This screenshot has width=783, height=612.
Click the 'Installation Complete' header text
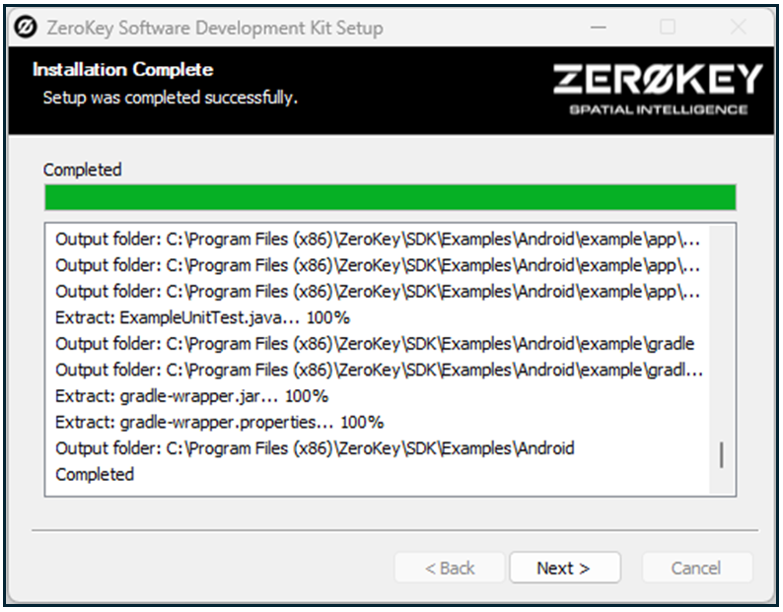[x=122, y=70]
